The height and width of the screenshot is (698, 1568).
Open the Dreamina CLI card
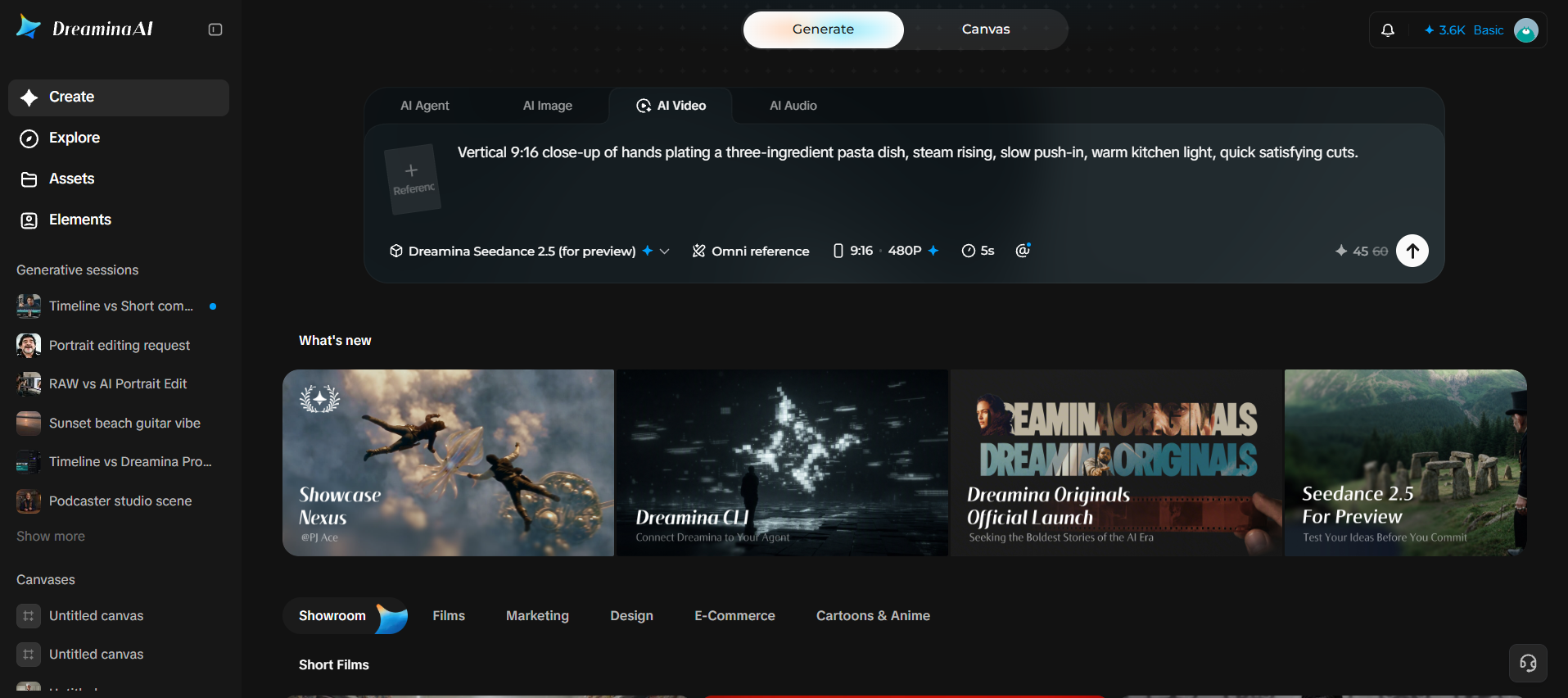(x=783, y=463)
